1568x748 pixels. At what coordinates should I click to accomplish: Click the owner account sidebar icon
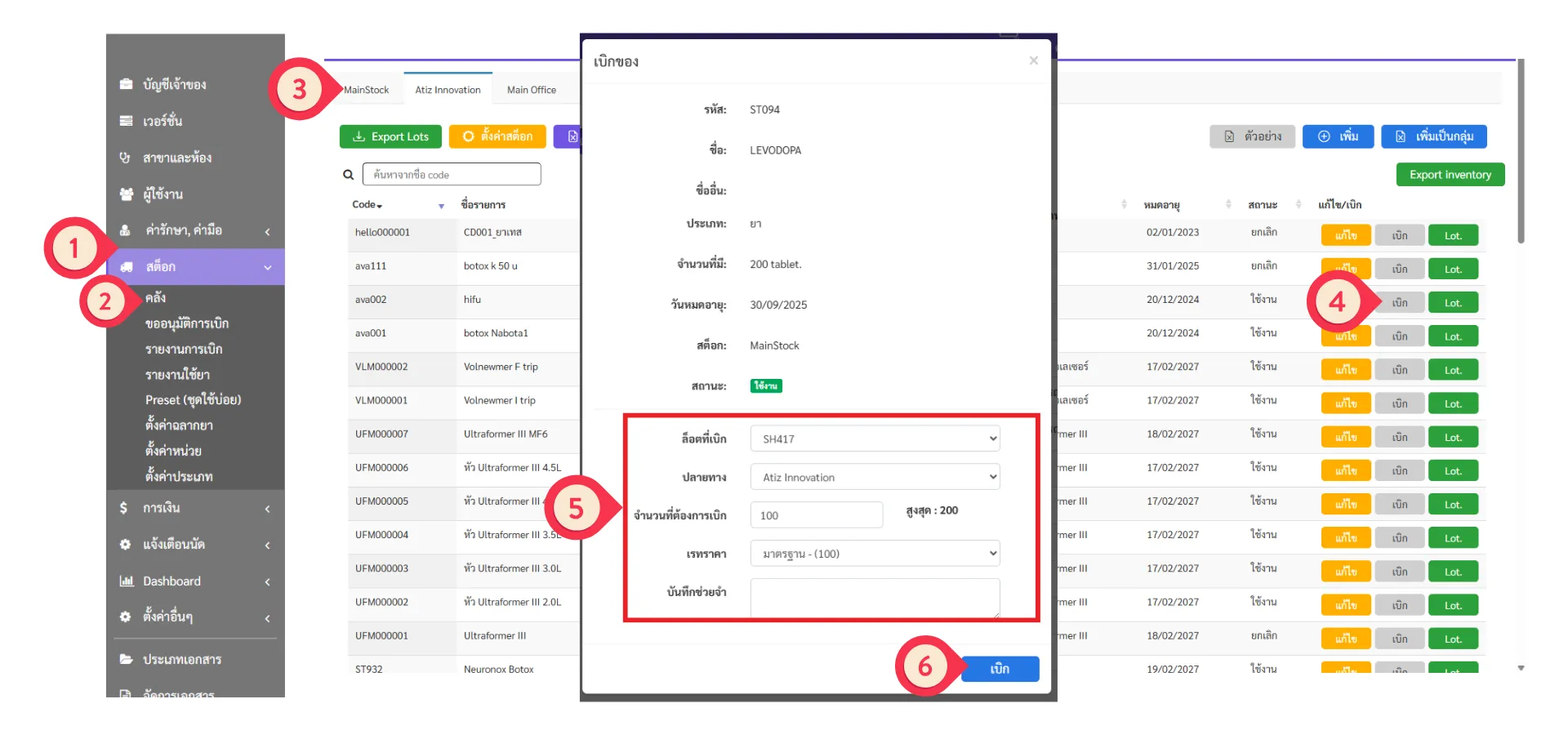click(126, 84)
